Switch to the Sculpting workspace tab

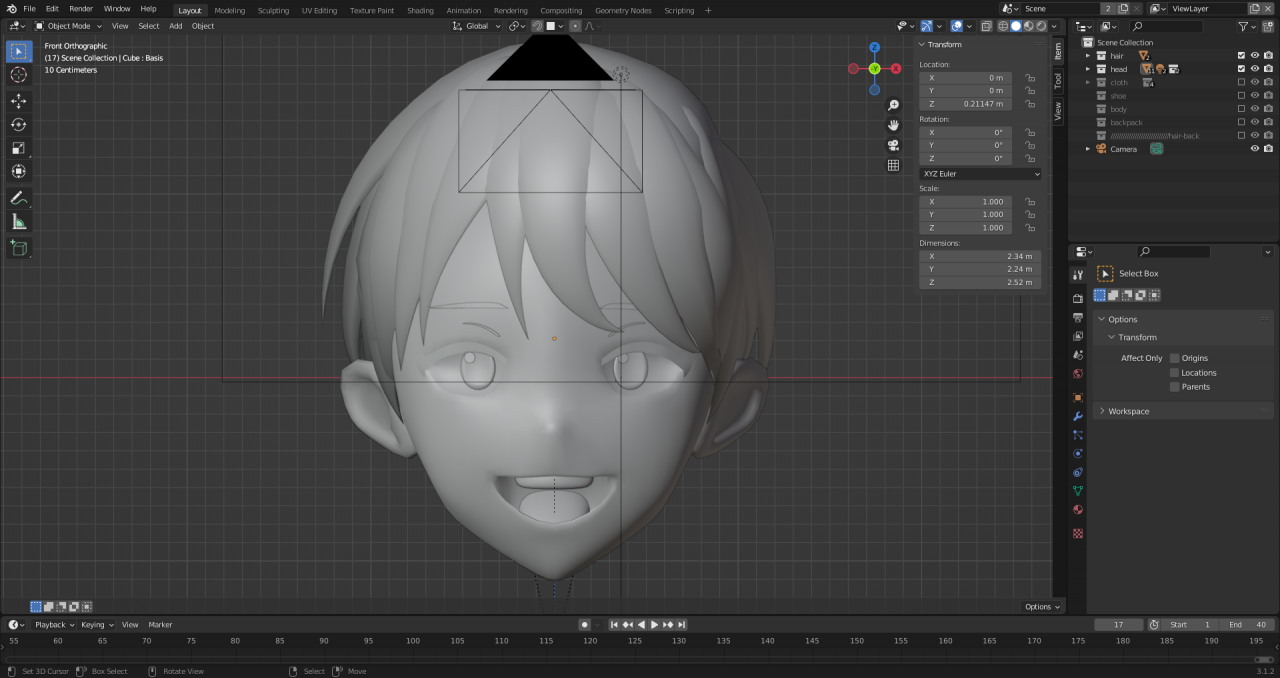(273, 10)
